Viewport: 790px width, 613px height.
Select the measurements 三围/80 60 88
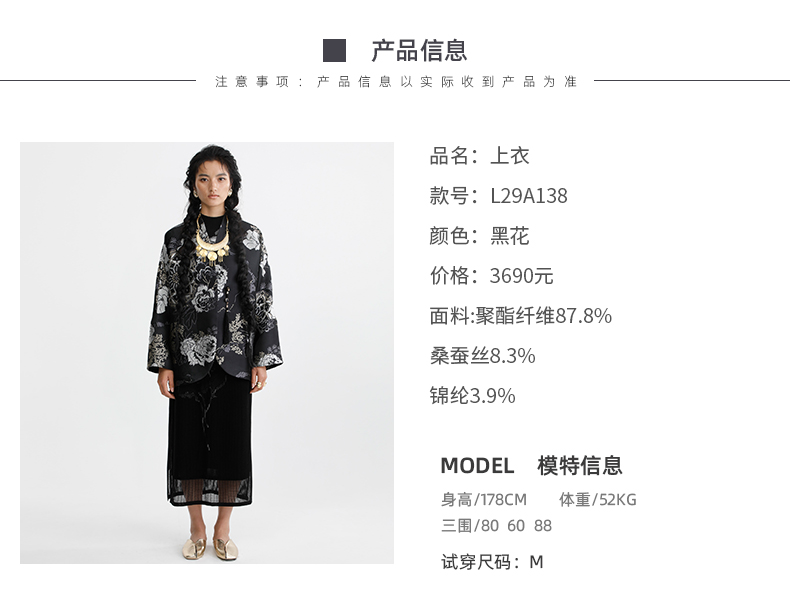tap(496, 526)
